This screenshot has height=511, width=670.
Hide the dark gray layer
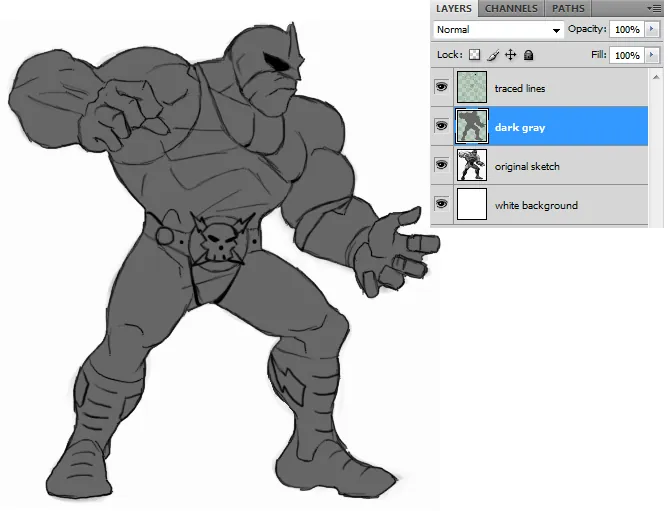(x=441, y=126)
